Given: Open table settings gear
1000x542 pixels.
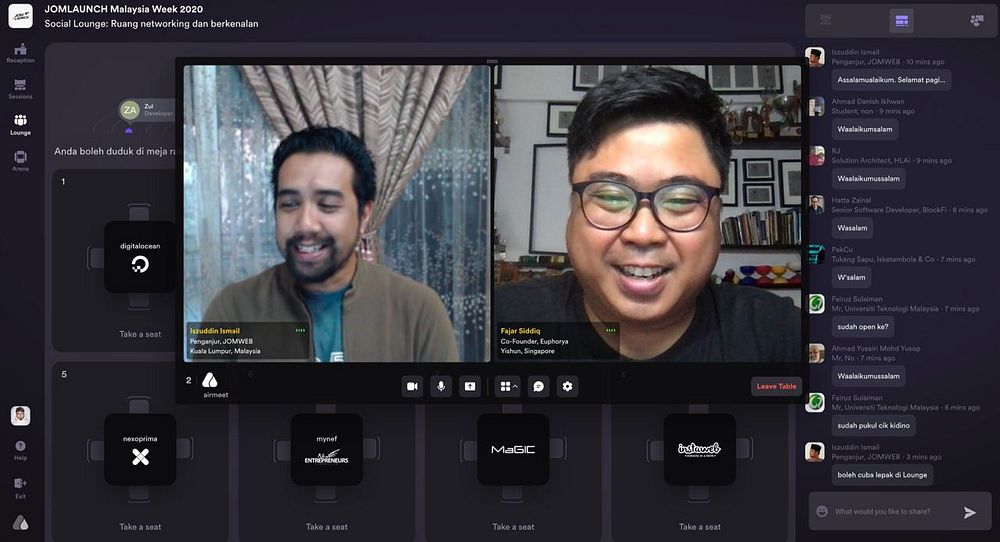Looking at the screenshot, I should click(x=568, y=386).
